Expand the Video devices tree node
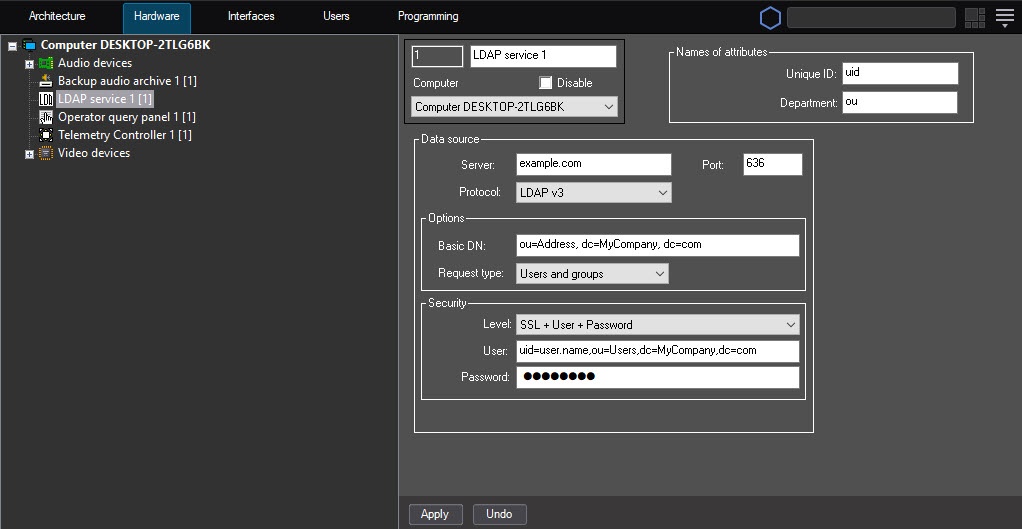1022x529 pixels. pyautogui.click(x=29, y=154)
